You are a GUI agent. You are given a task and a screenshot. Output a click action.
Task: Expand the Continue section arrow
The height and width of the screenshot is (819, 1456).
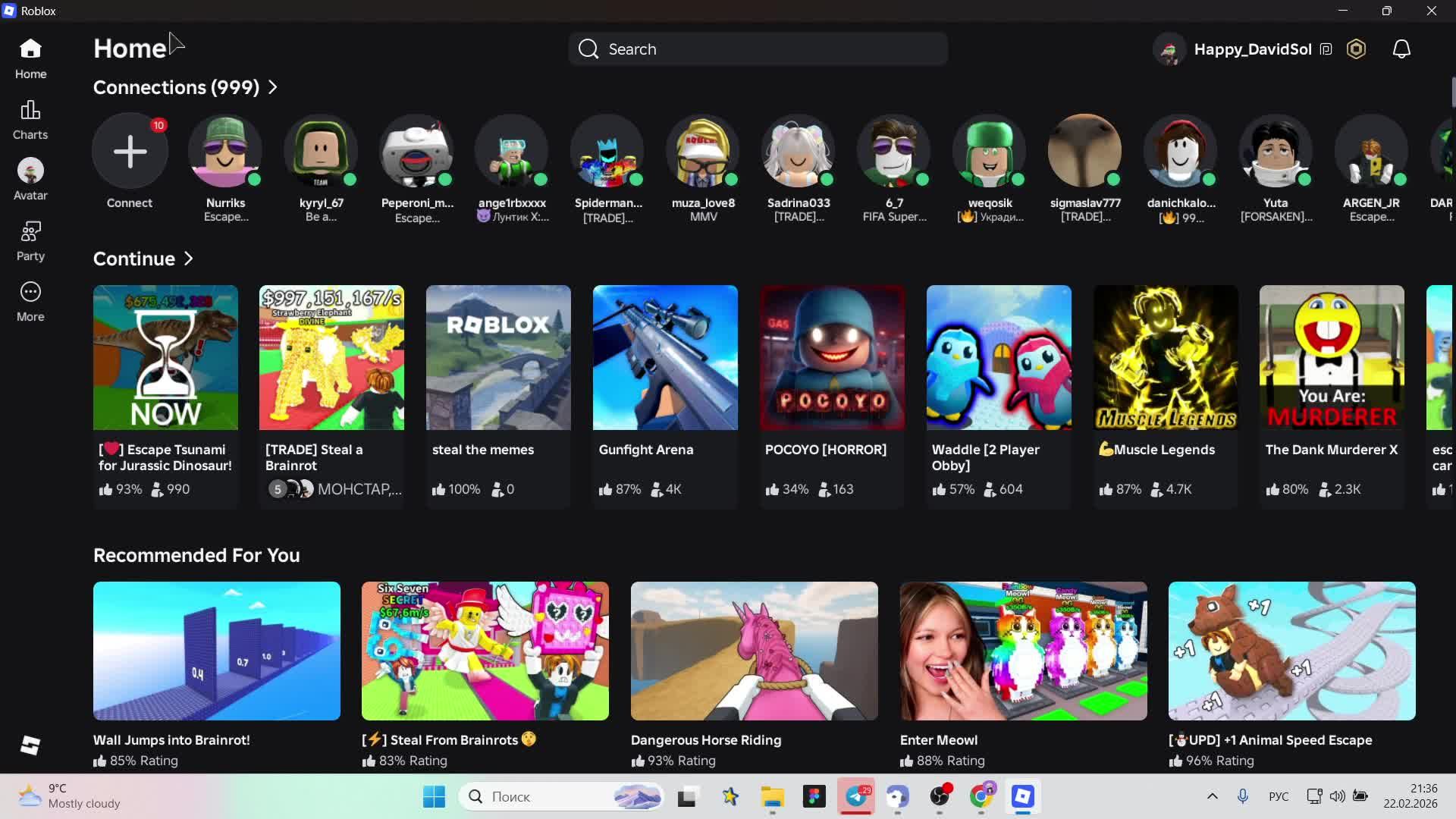[189, 259]
